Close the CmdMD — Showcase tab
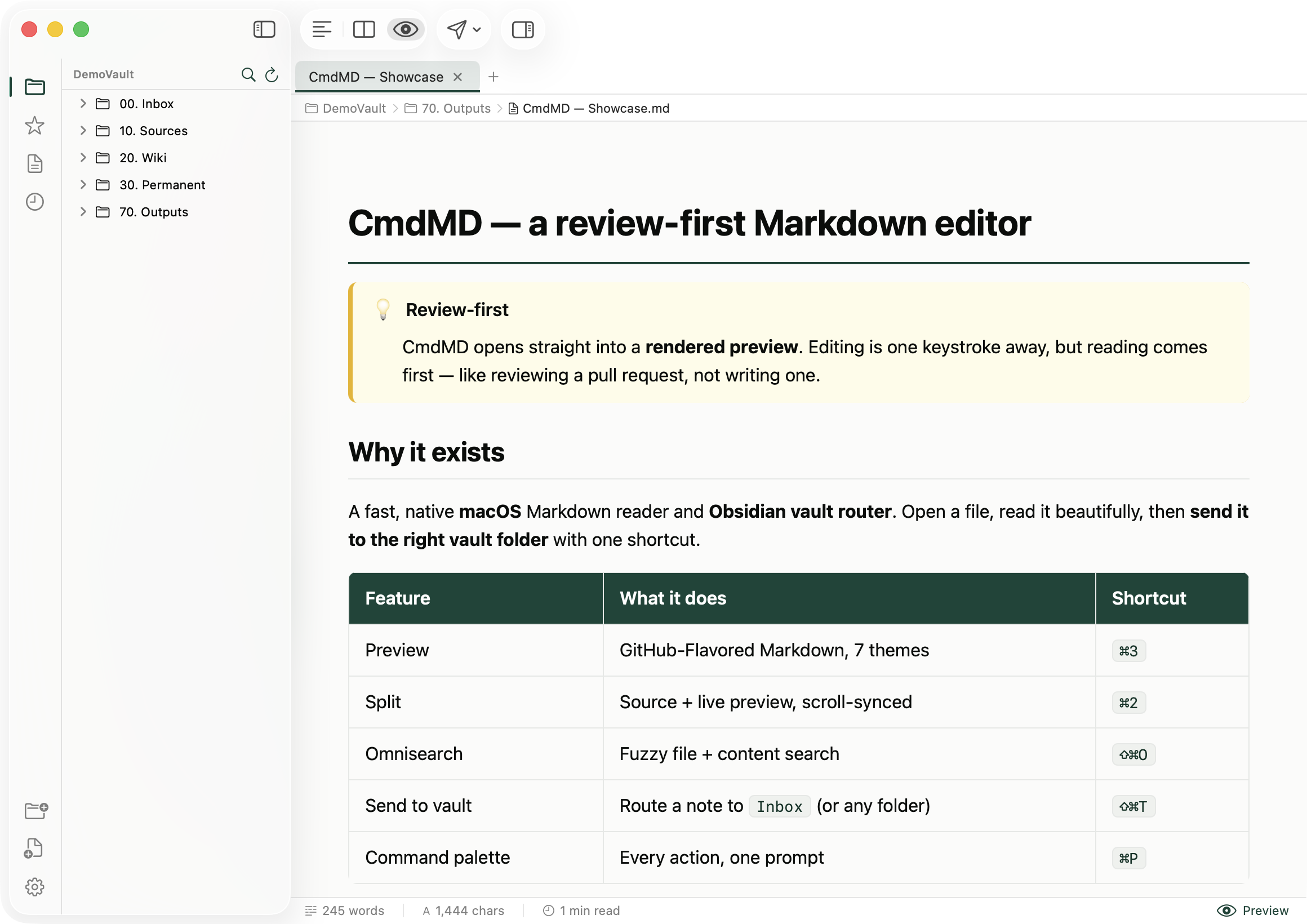The width and height of the screenshot is (1307, 924). tap(457, 77)
